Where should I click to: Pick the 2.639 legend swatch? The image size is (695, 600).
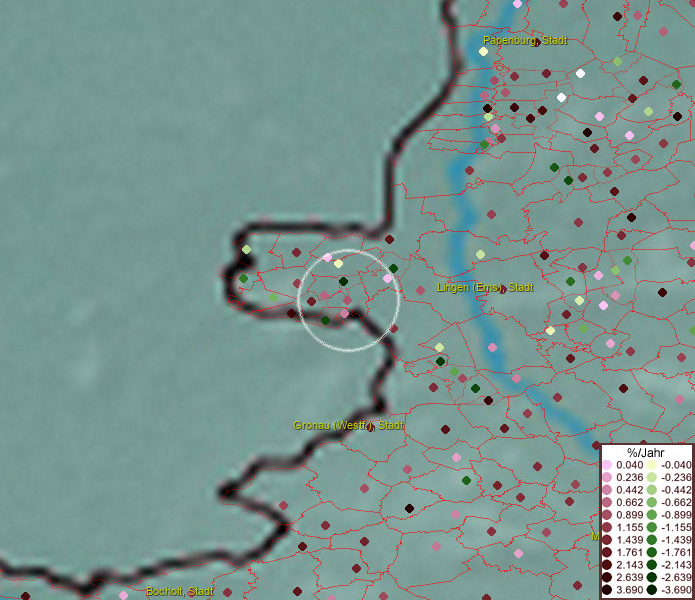click(607, 577)
